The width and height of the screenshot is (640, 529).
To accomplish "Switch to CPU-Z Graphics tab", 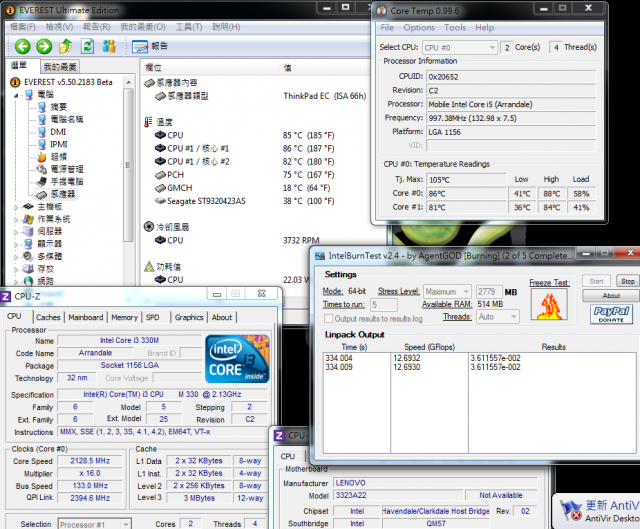I will [x=189, y=317].
